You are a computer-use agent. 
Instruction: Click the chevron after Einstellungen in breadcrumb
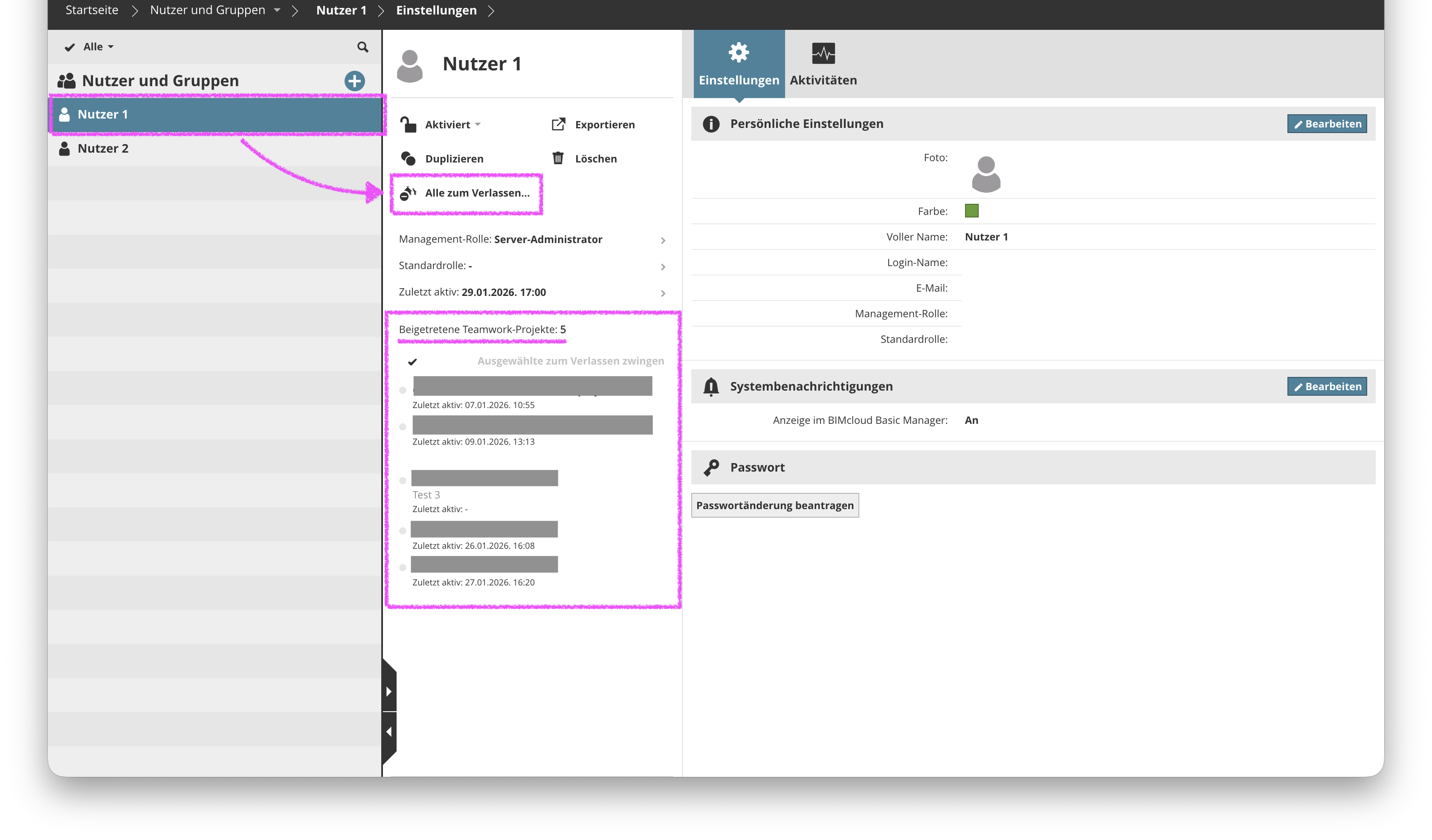pyautogui.click(x=491, y=11)
